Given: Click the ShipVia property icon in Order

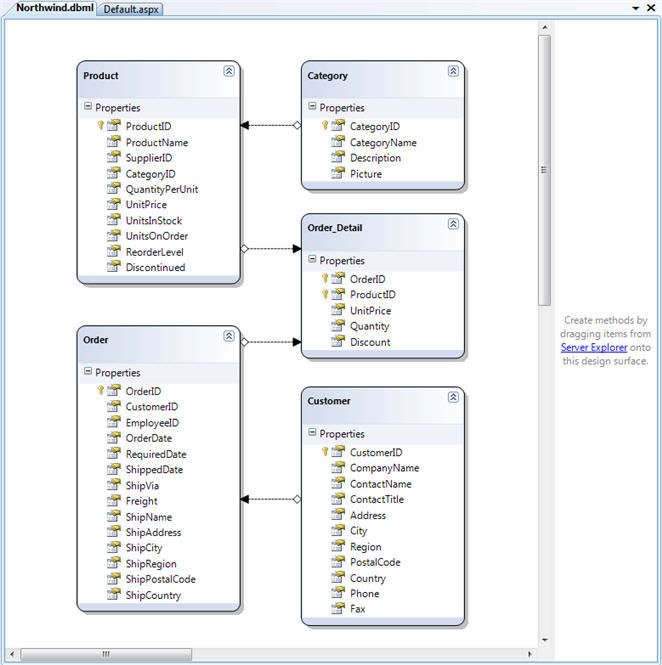Looking at the screenshot, I should [114, 484].
